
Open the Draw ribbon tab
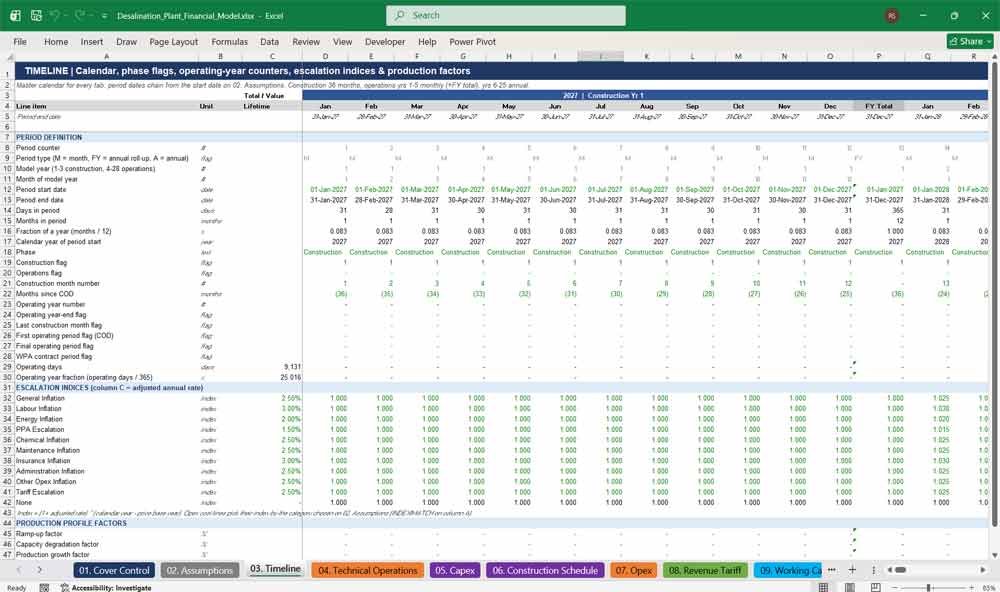(x=126, y=41)
